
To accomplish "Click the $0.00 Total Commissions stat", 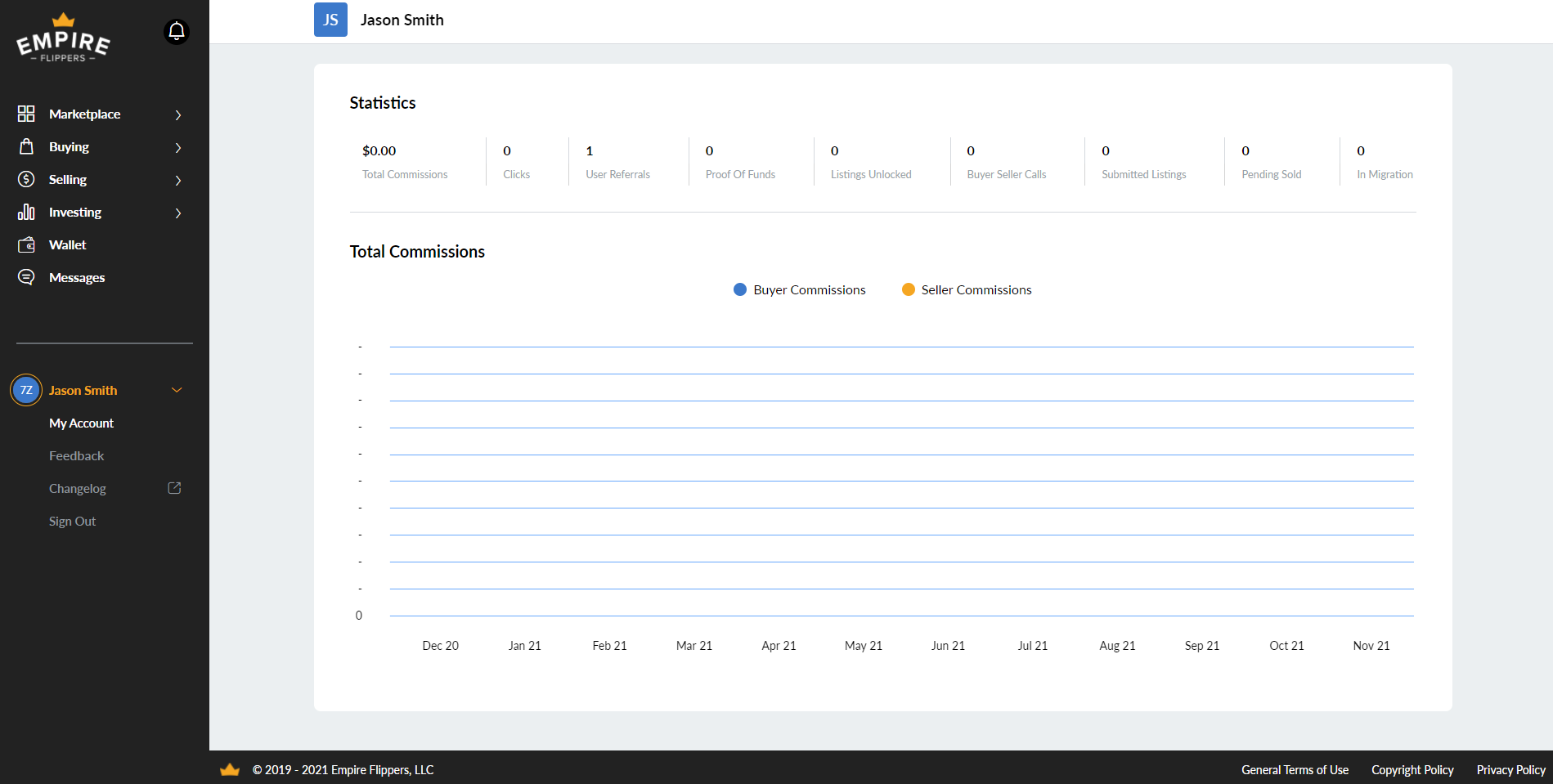I will coord(405,162).
